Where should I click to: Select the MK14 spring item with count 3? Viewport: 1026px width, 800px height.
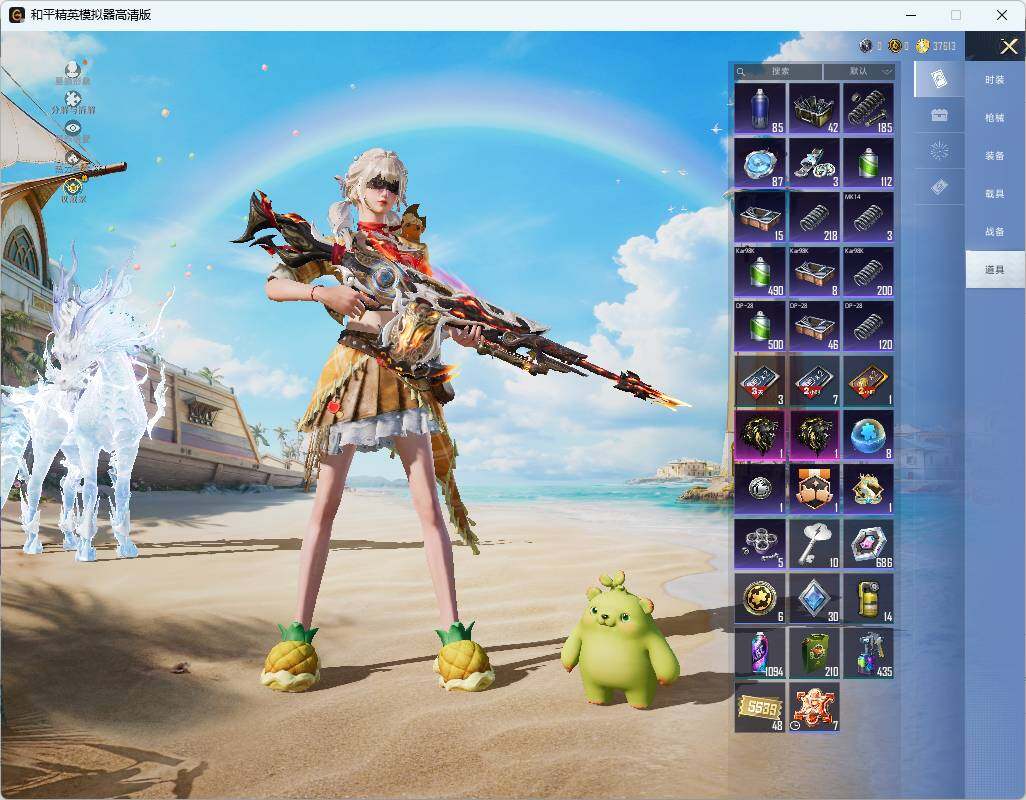click(x=868, y=217)
